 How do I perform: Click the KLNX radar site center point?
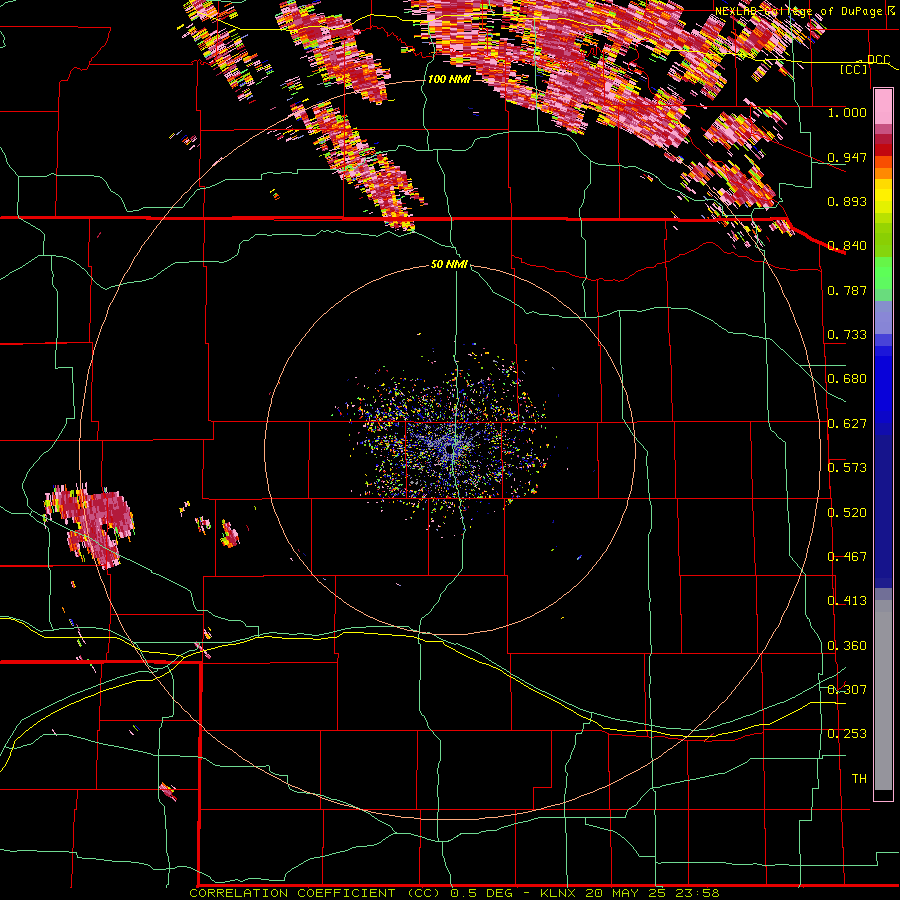[x=452, y=450]
